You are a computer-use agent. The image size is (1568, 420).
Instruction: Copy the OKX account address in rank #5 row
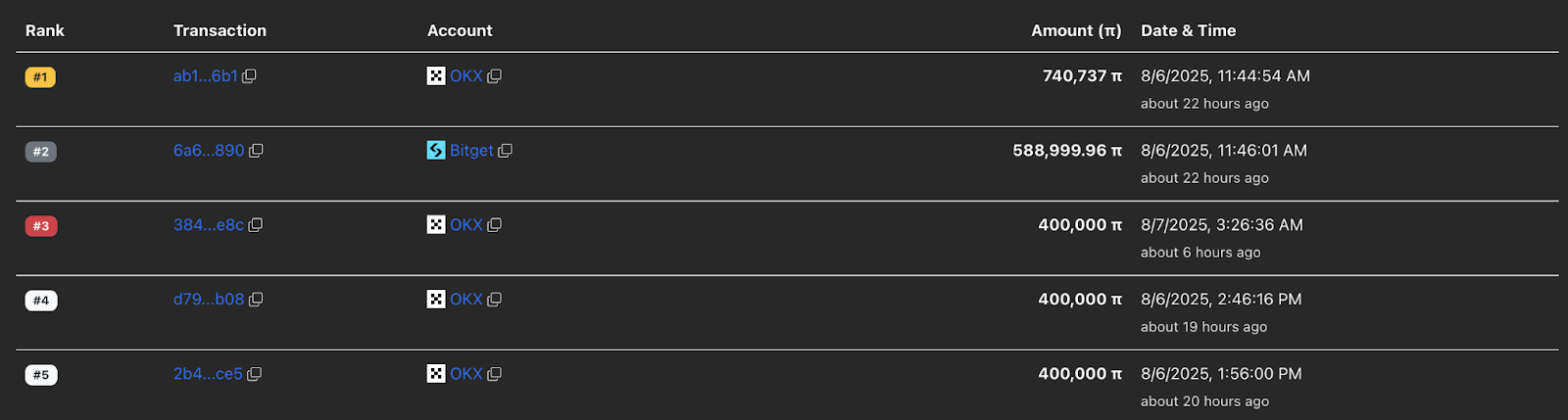494,374
